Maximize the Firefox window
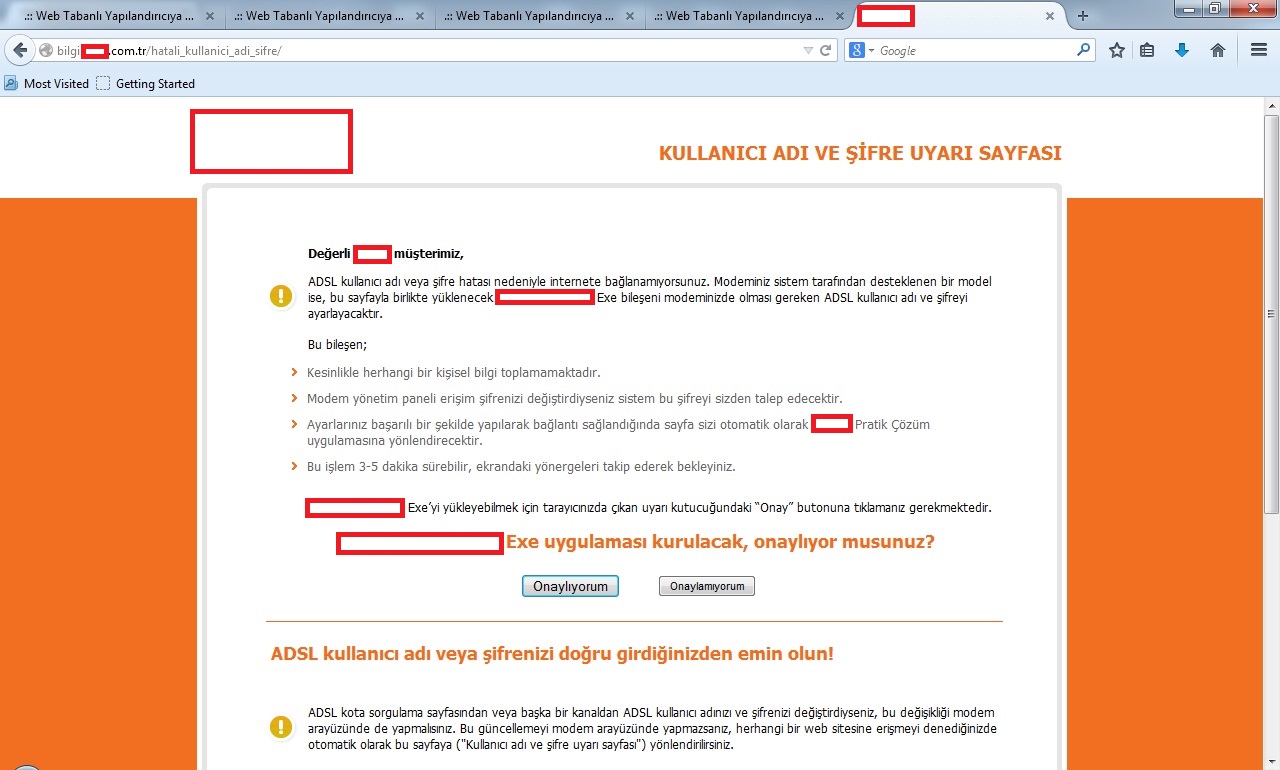The image size is (1280, 770). pyautogui.click(x=1214, y=8)
